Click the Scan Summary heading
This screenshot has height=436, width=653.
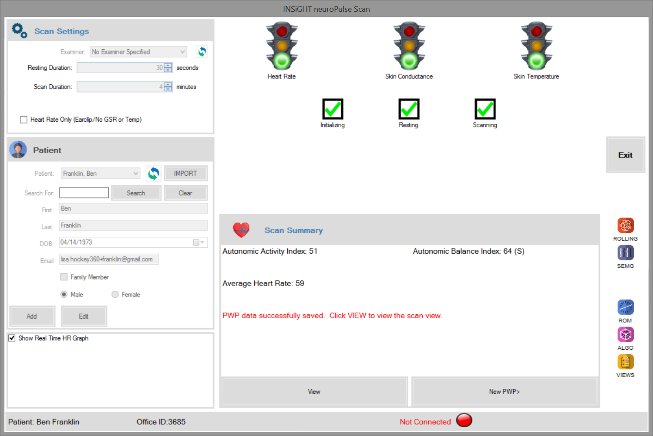[x=294, y=230]
